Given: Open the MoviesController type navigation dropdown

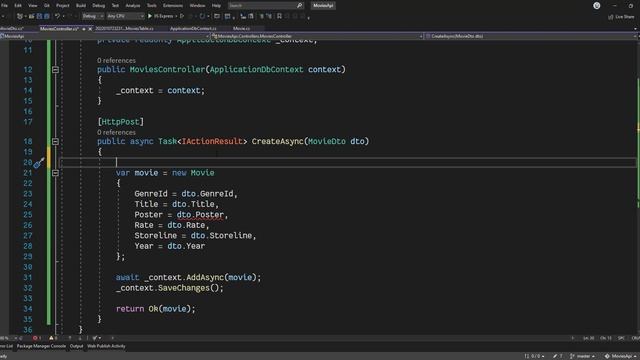Looking at the screenshot, I should [317, 36].
